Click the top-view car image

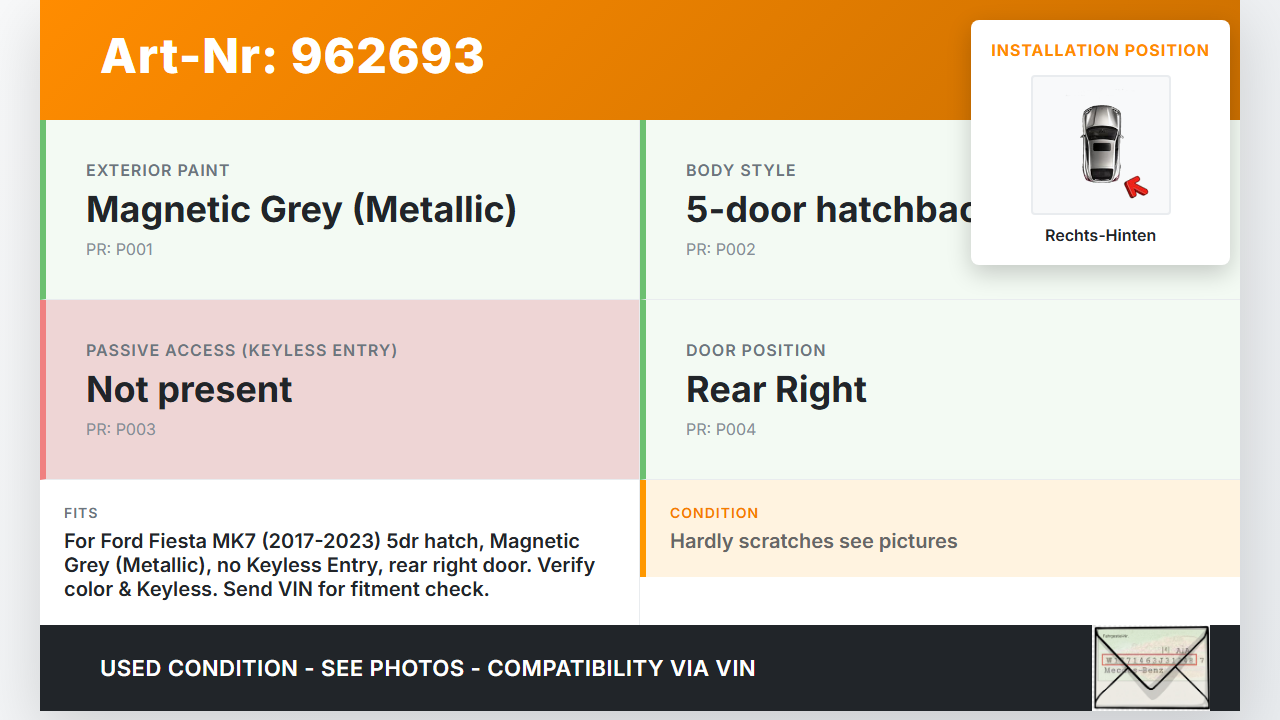coord(1100,144)
